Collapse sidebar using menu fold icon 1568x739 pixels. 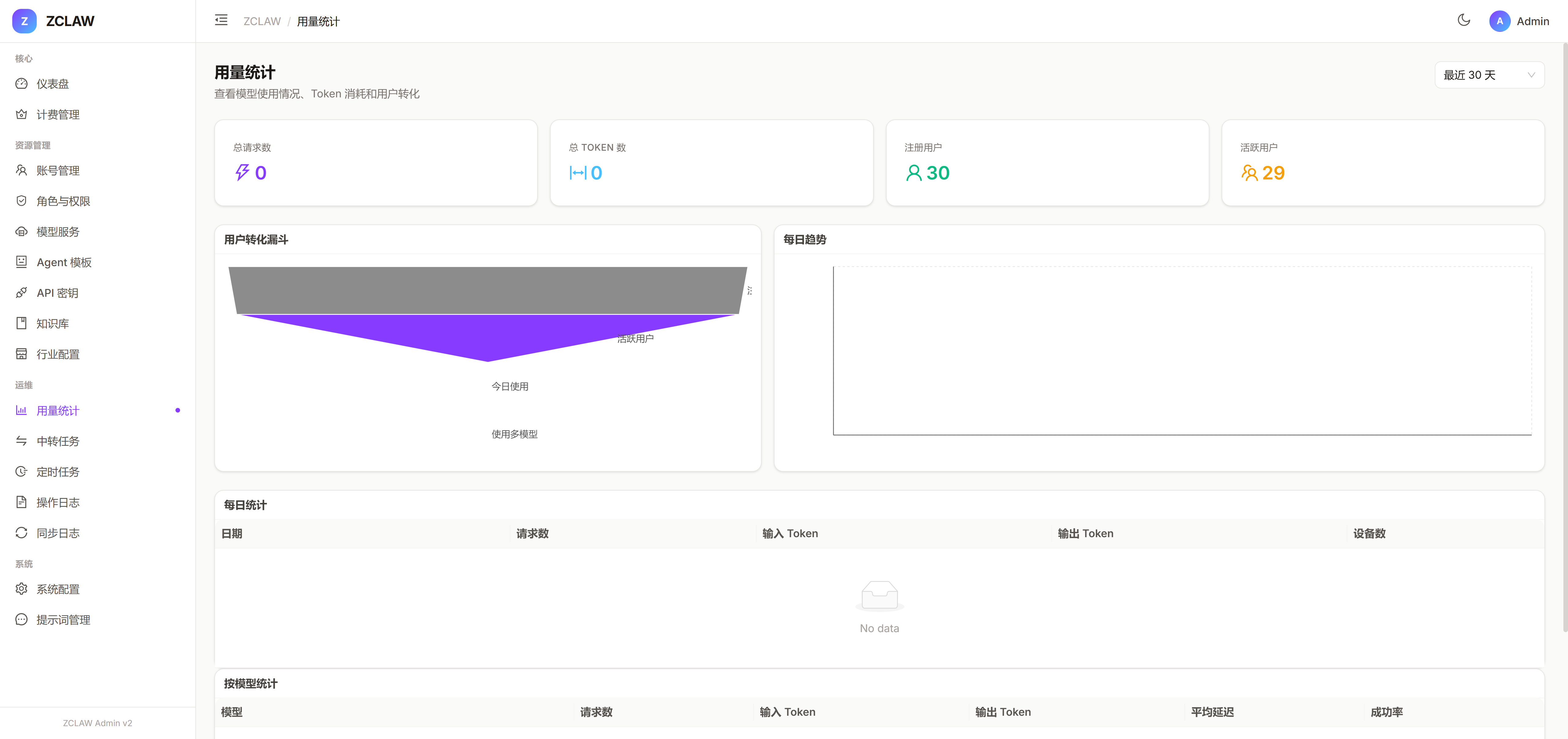coord(221,21)
